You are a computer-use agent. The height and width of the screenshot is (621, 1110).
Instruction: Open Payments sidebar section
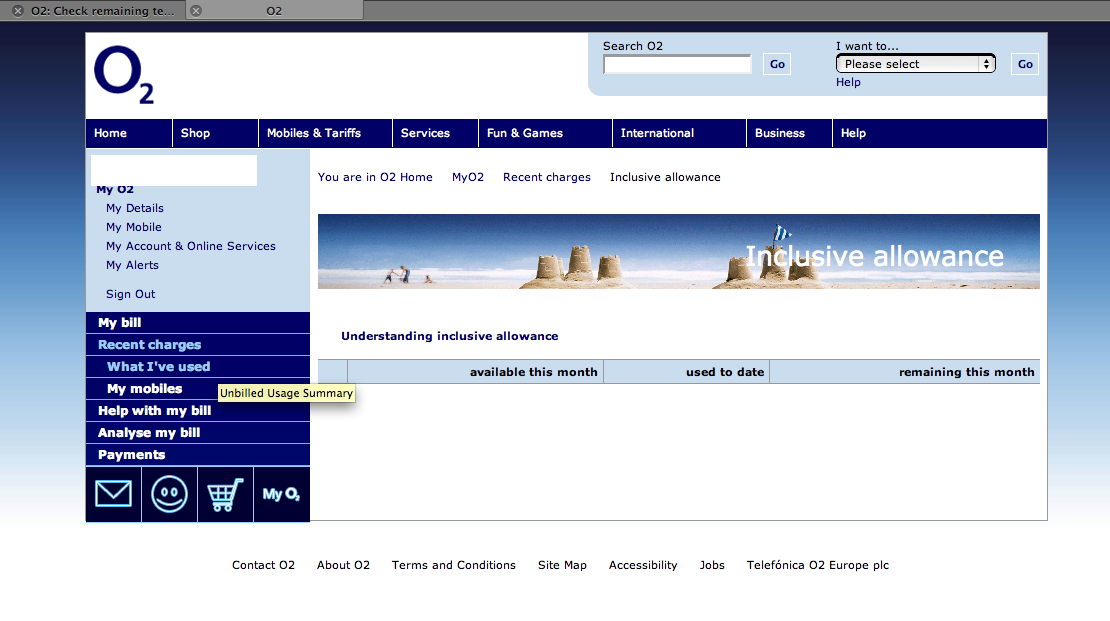point(198,455)
